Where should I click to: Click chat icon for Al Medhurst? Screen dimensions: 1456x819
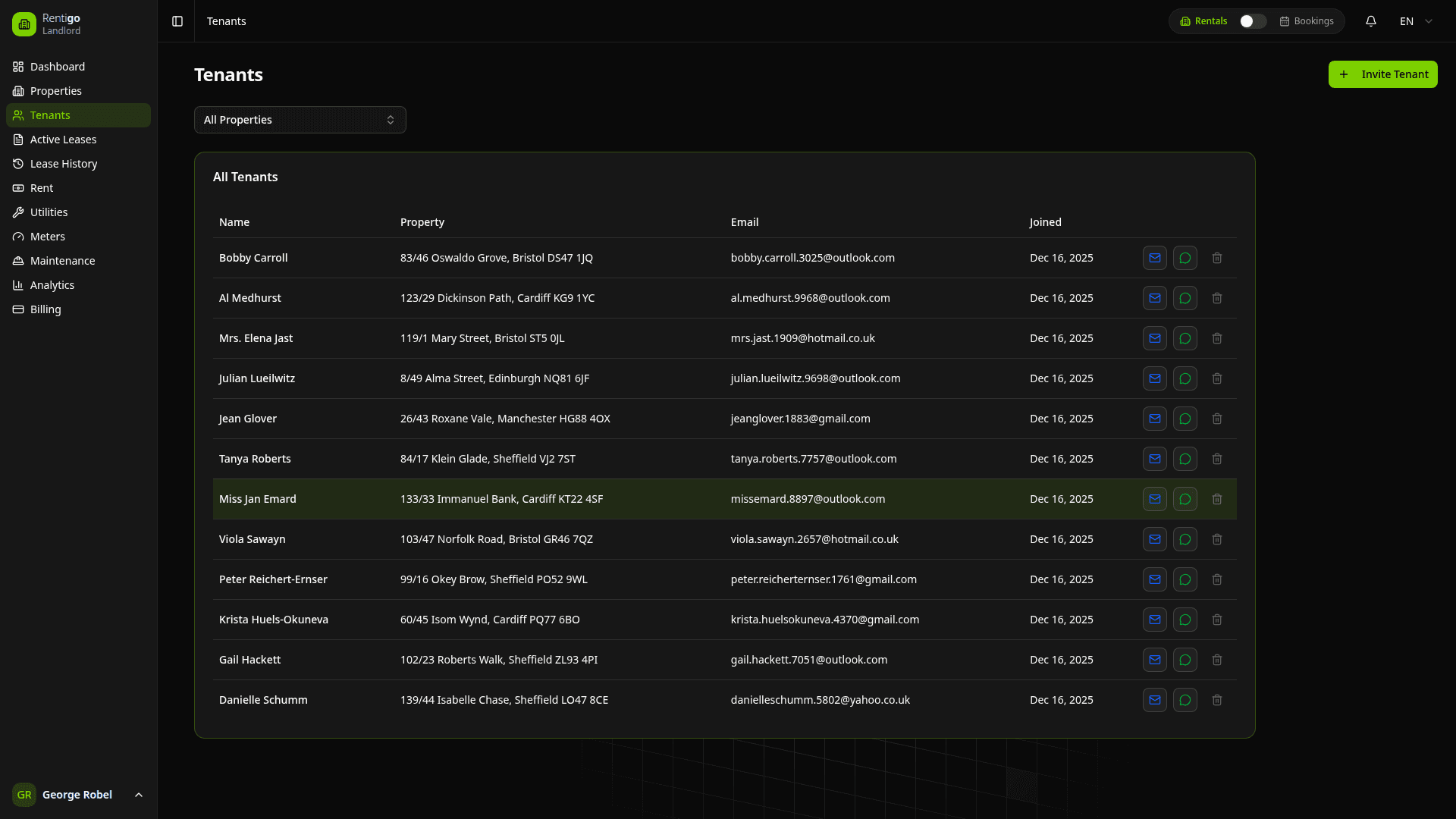(1185, 298)
